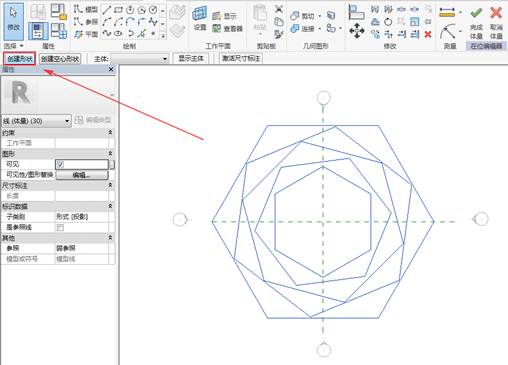Collapse the Other (其他) section

click(110, 238)
